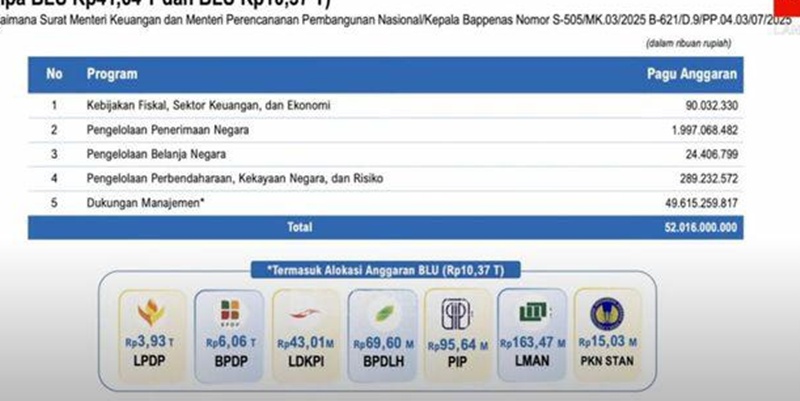The height and width of the screenshot is (401, 800).
Task: Click the Rp69,60 M amount
Action: (384, 343)
